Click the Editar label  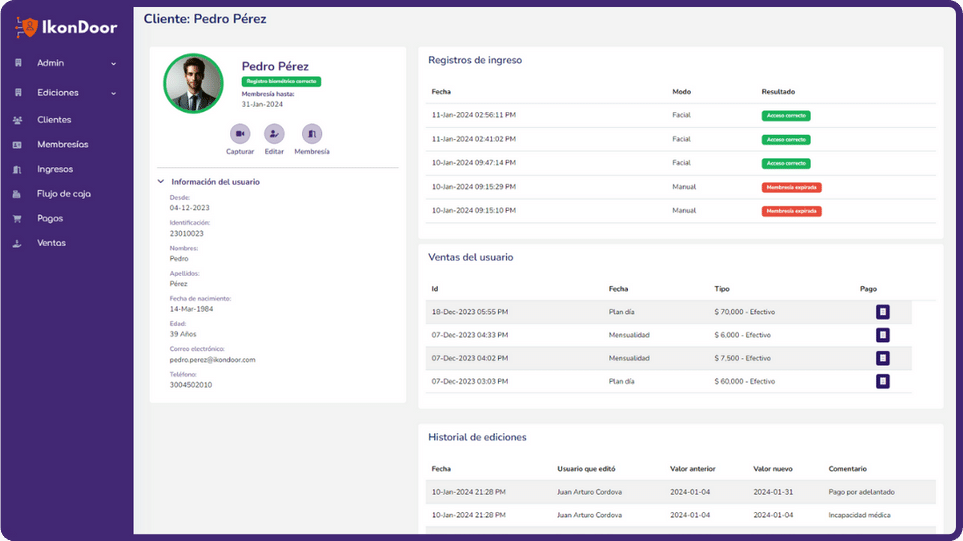[x=274, y=152]
